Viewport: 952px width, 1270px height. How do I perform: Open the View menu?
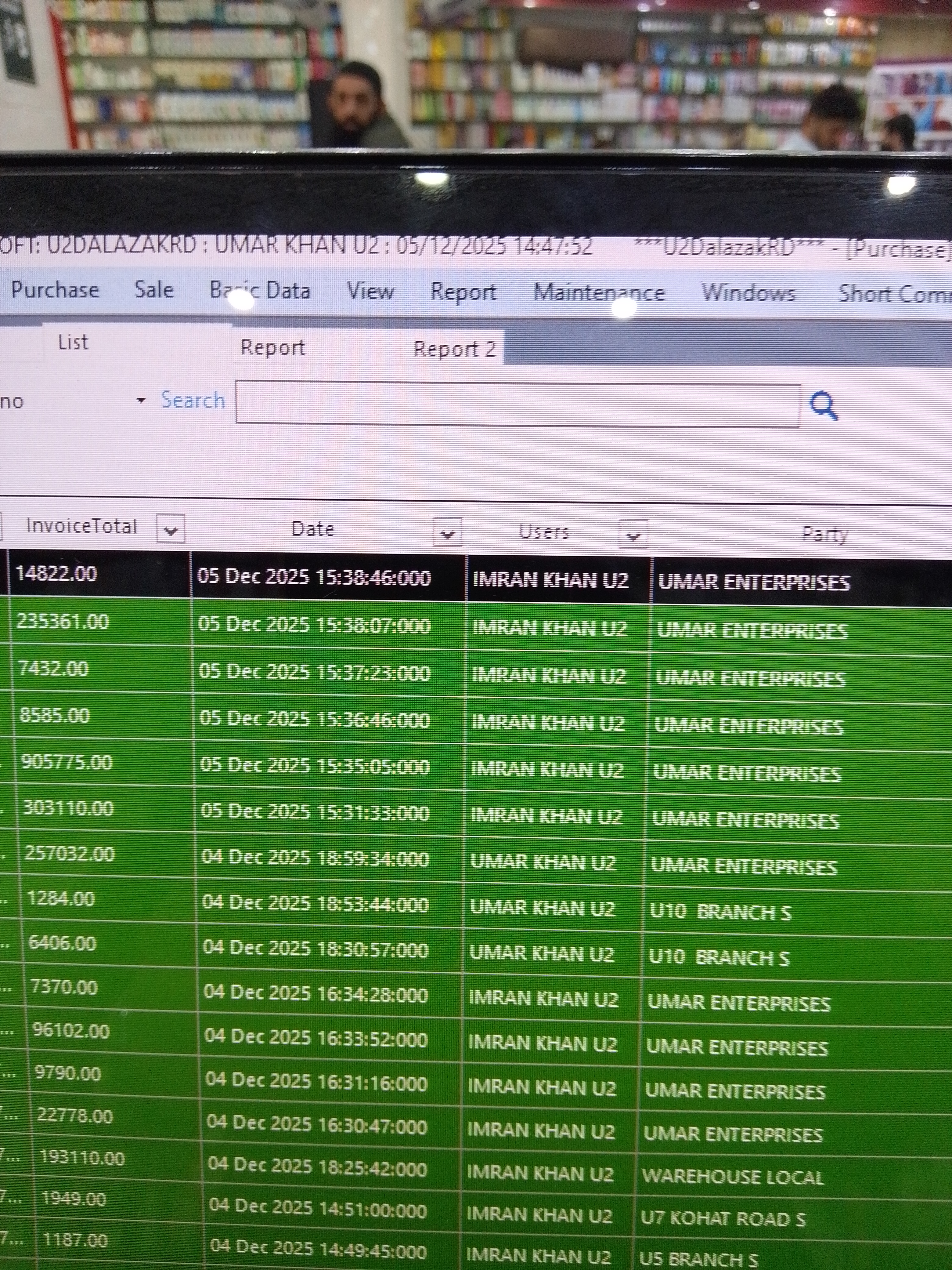tap(370, 291)
